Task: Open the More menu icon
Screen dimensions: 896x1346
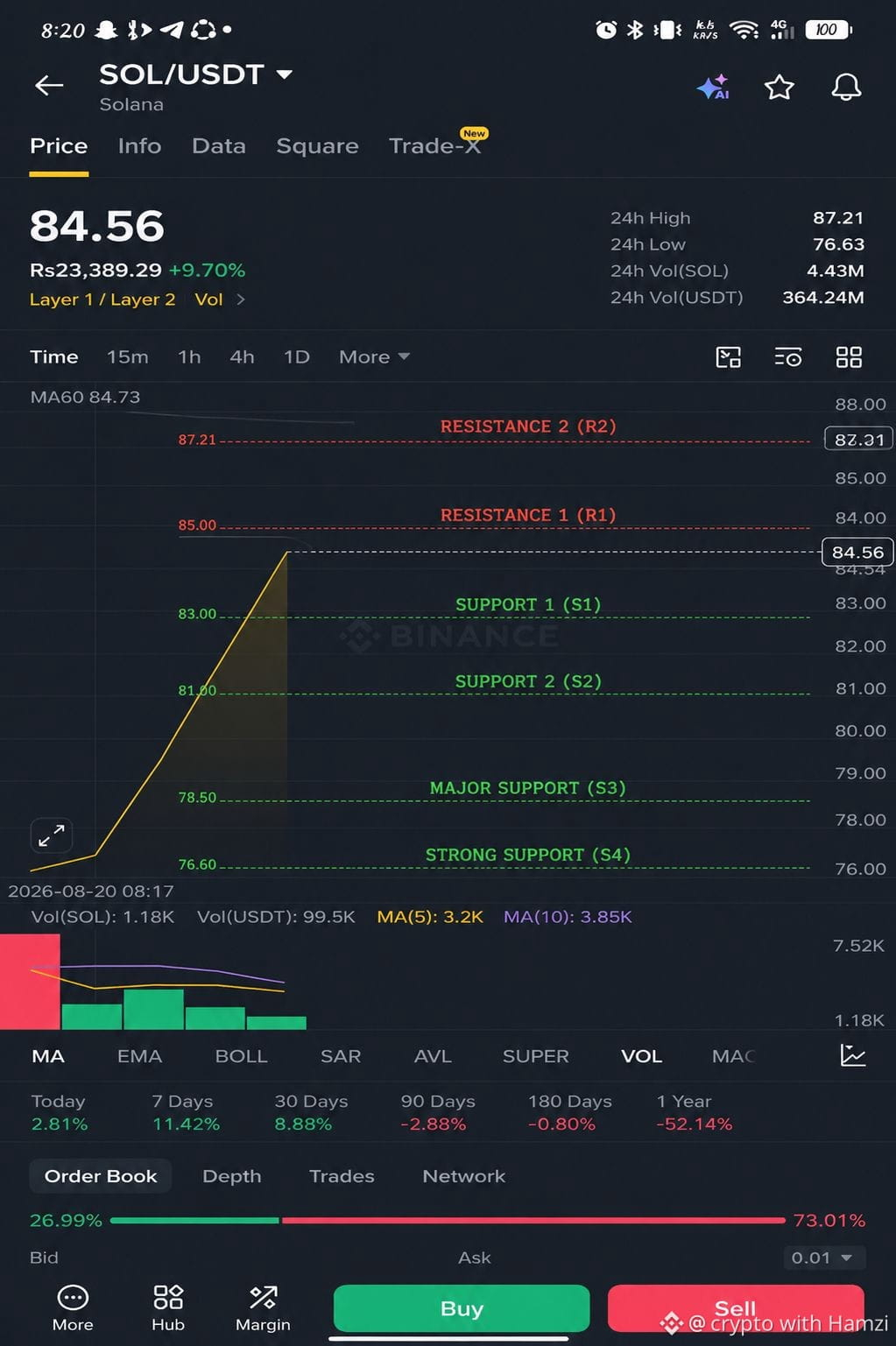Action: point(73,1308)
